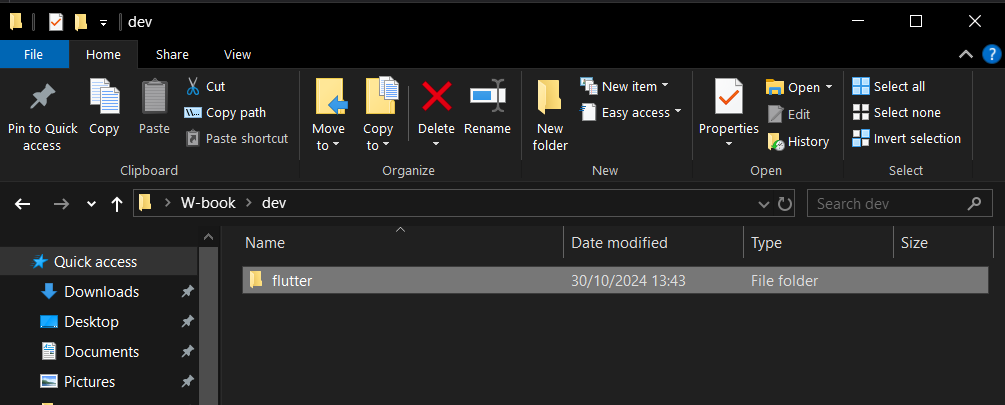
Task: Open the Help question mark
Action: 991,54
